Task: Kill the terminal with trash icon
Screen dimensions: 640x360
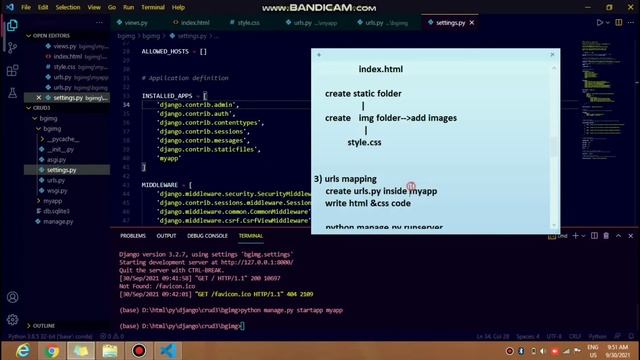Action: [606, 236]
